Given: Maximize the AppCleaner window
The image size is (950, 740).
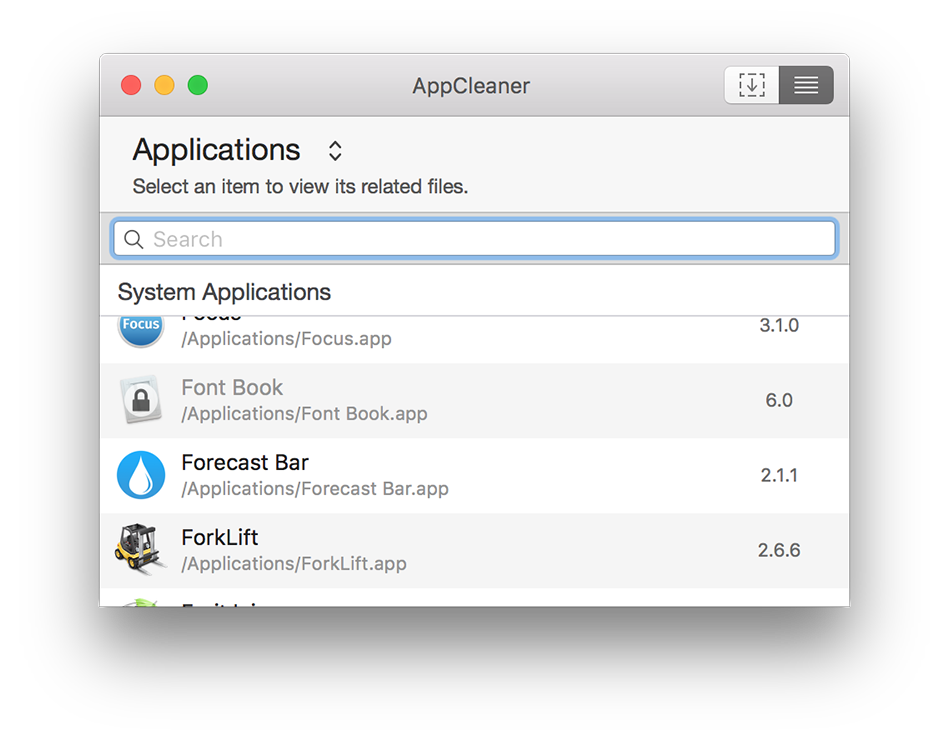Looking at the screenshot, I should pos(198,85).
